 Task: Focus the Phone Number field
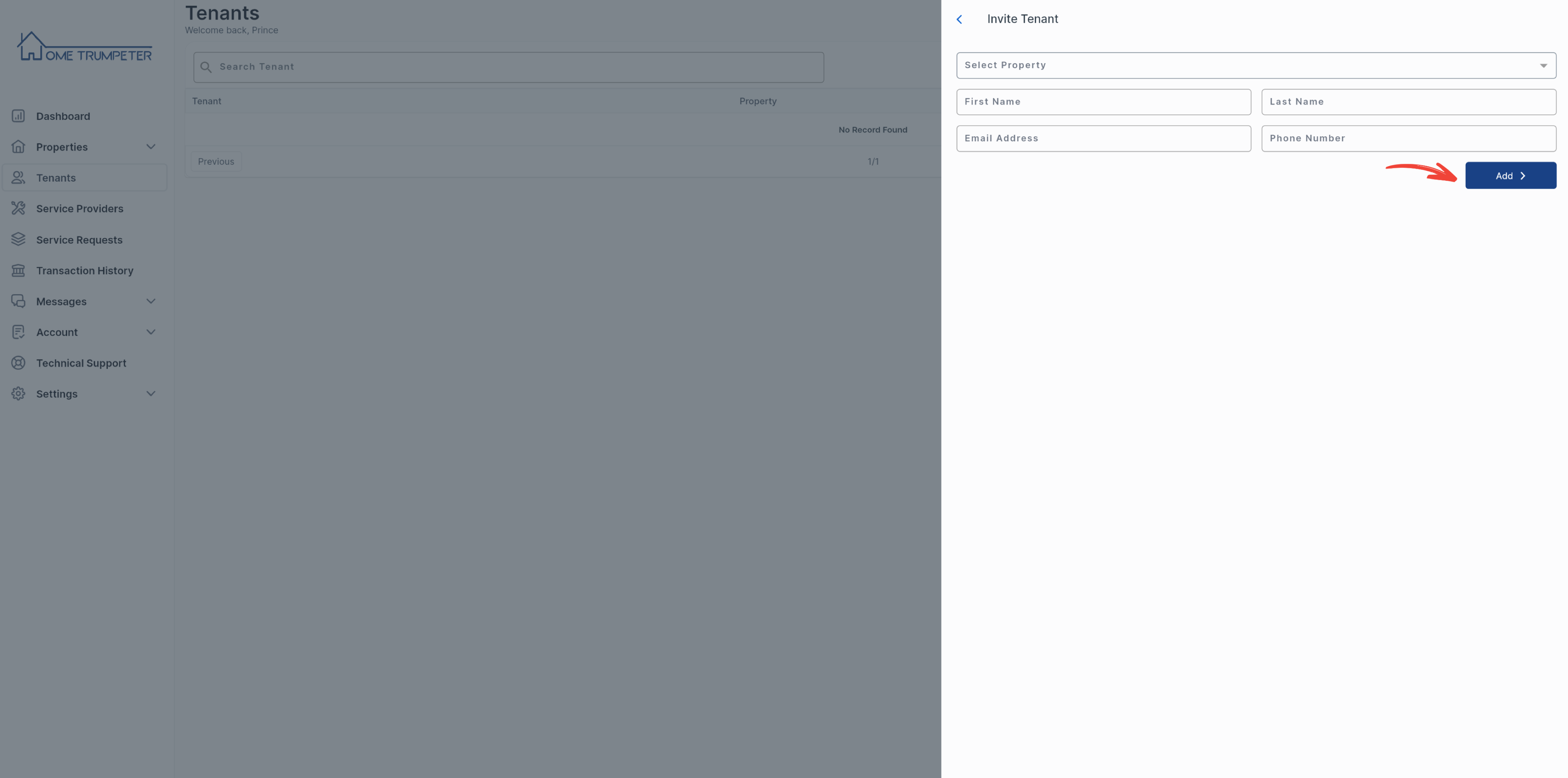pos(1409,138)
